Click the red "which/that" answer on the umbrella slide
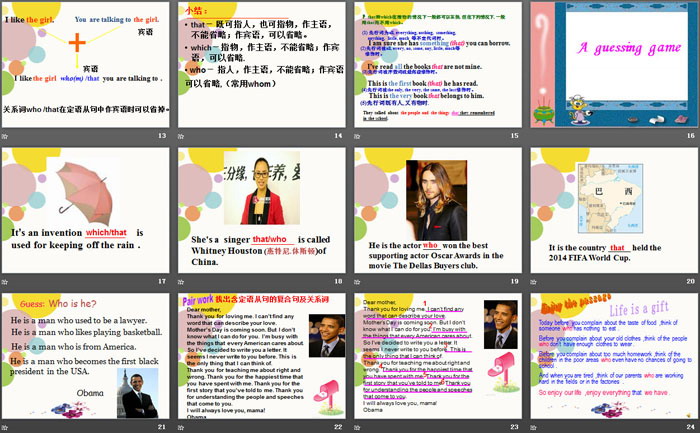 [108, 232]
